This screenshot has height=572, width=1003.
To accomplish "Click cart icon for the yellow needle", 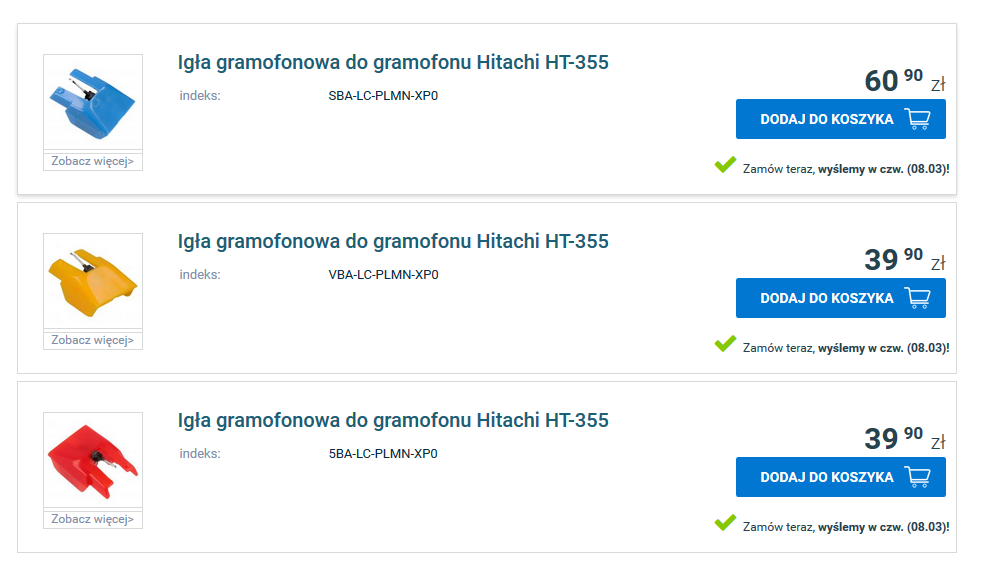I will 917,298.
